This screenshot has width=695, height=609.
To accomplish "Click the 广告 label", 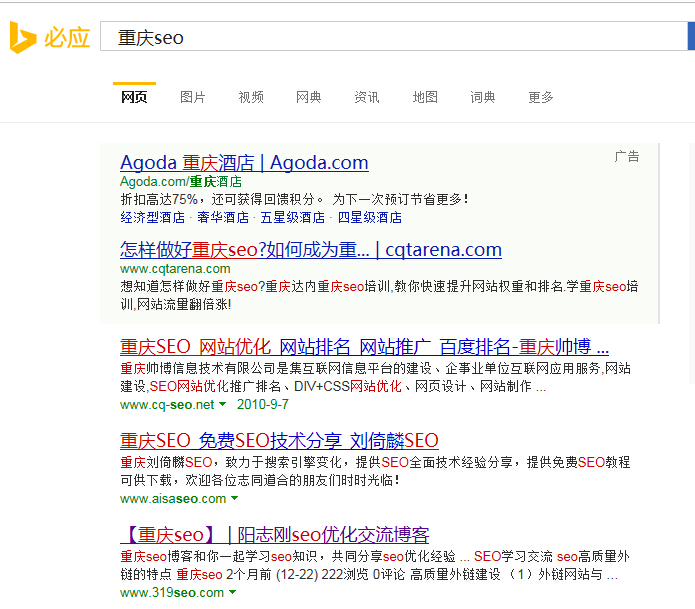I will tap(627, 156).
